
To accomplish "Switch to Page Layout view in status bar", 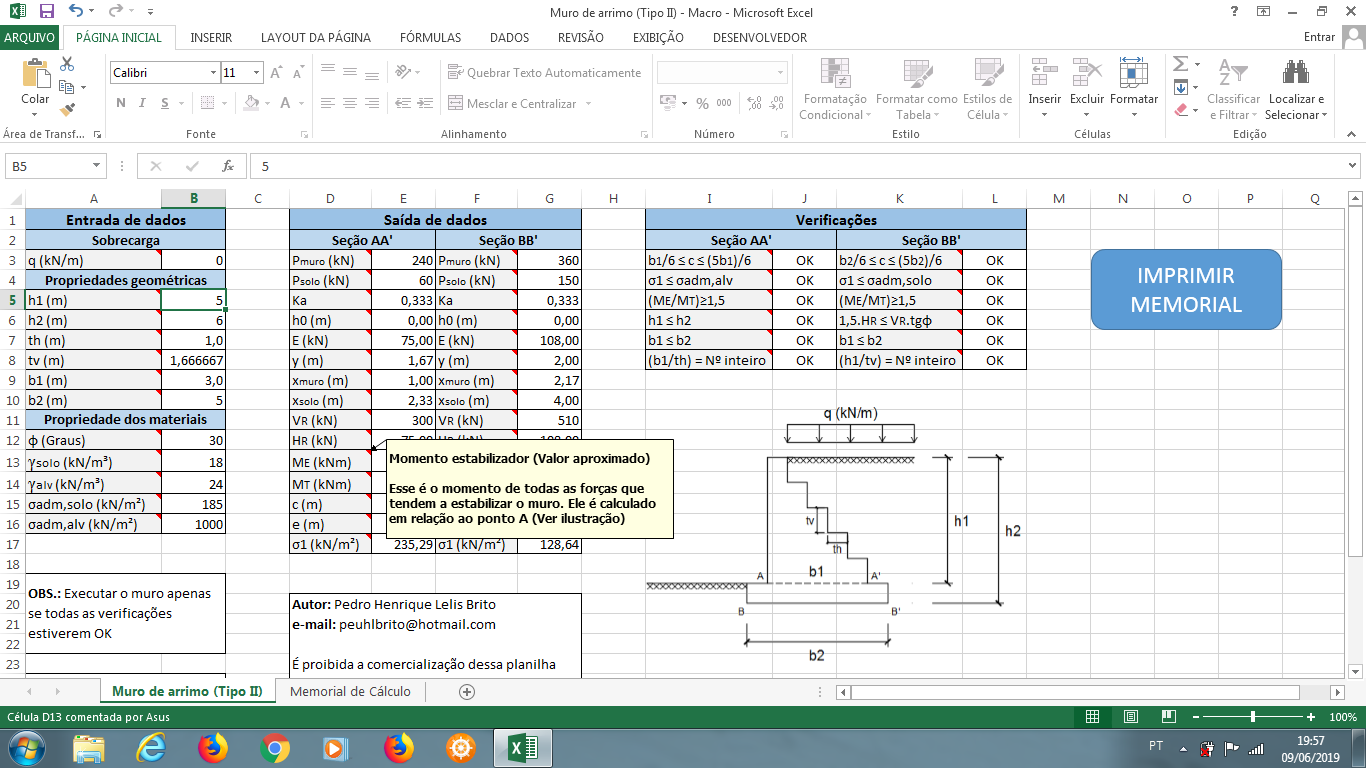I will (x=1131, y=717).
